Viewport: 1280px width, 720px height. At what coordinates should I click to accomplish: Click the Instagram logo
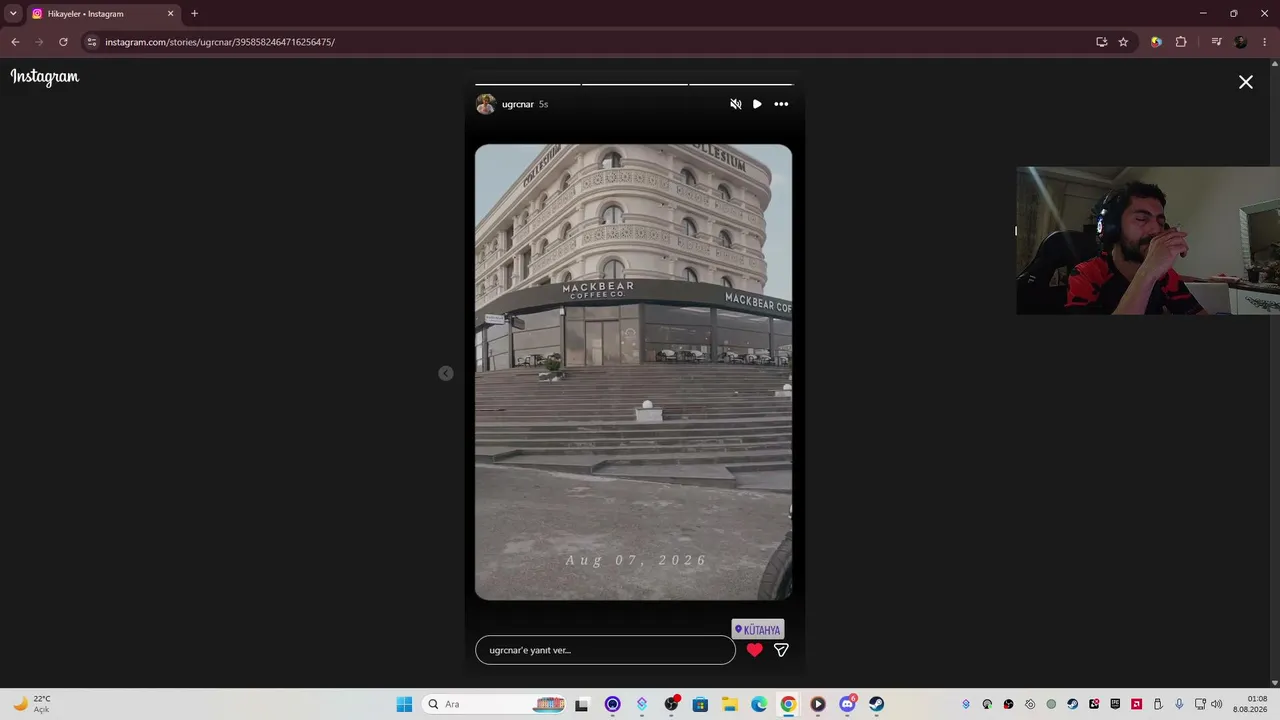45,77
